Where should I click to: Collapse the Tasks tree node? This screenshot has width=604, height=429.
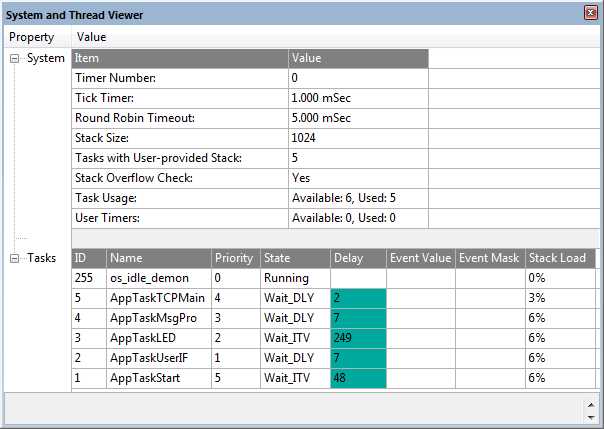tap(14, 258)
